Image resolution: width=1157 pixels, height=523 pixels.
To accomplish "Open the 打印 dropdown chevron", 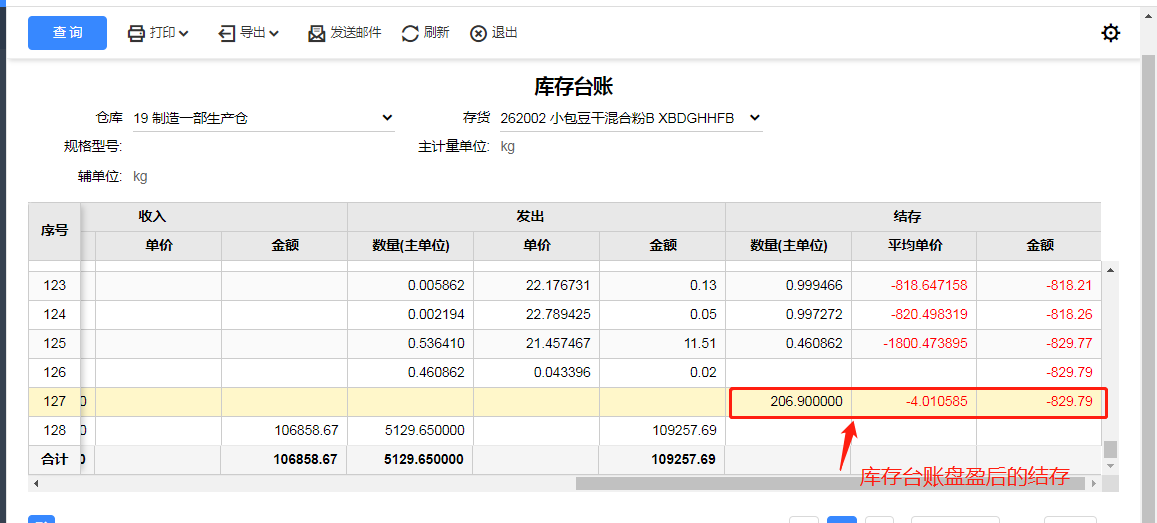I will click(184, 33).
